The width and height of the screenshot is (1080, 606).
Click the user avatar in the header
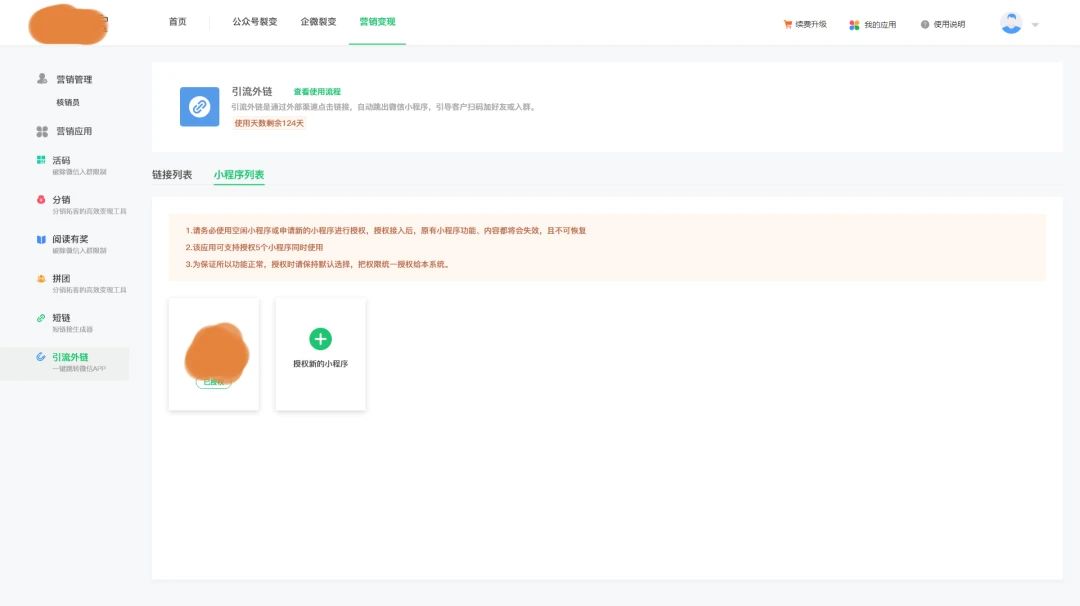tap(1011, 23)
